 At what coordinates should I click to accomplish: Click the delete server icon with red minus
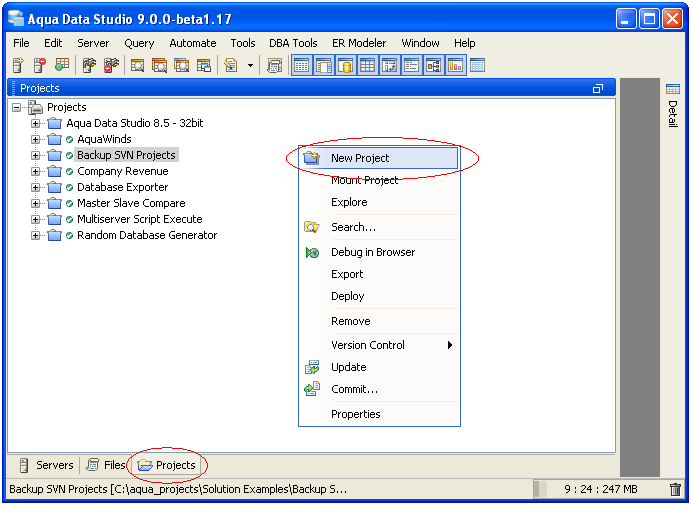40,65
